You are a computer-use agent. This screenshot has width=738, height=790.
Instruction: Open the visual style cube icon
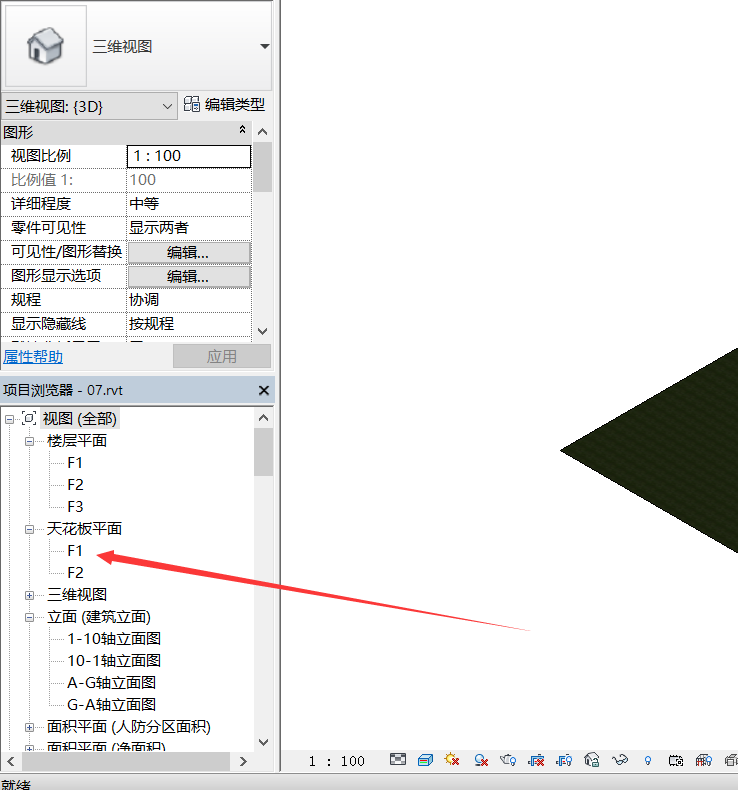[x=425, y=761]
